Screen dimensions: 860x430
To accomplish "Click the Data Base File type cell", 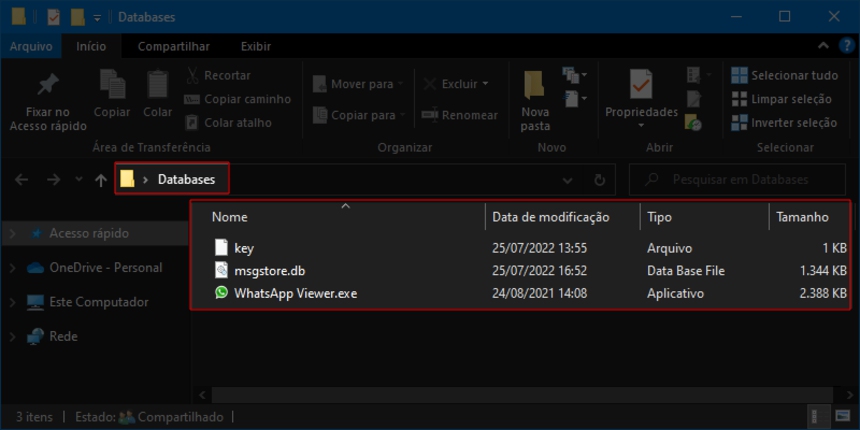I will click(686, 271).
